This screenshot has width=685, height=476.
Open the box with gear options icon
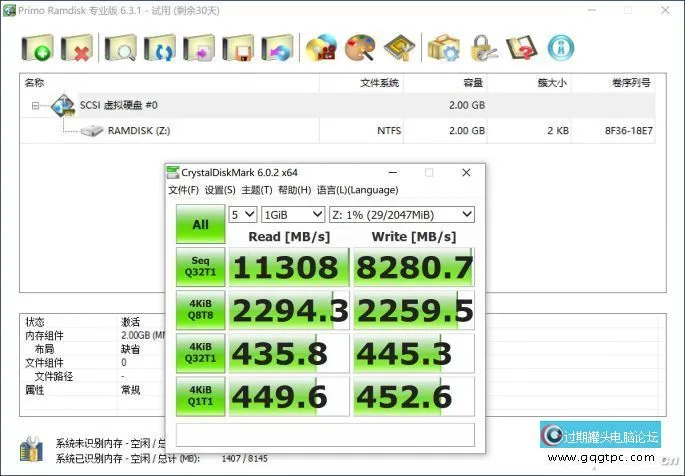[443, 48]
